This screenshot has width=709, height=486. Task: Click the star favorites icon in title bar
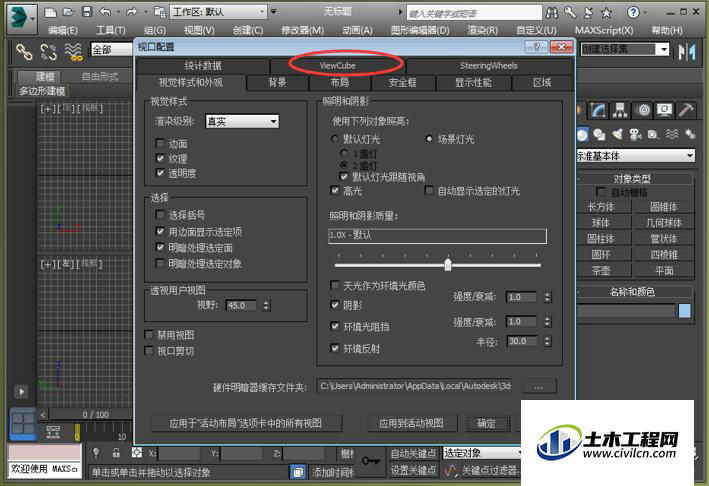point(606,13)
